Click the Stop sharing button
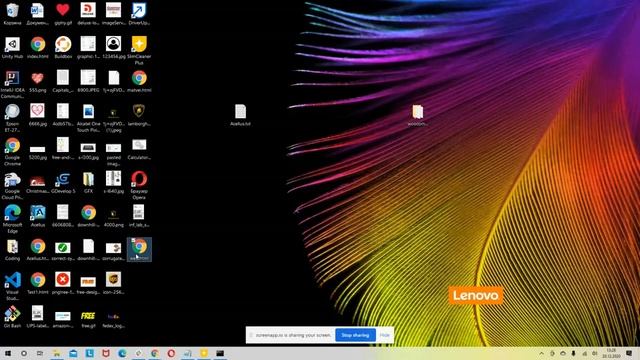640x360 pixels. pyautogui.click(x=355, y=335)
